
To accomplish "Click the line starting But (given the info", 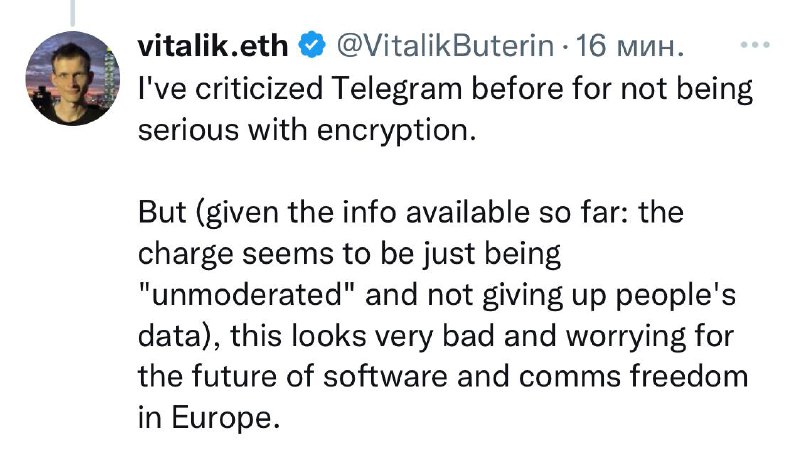I will 411,212.
